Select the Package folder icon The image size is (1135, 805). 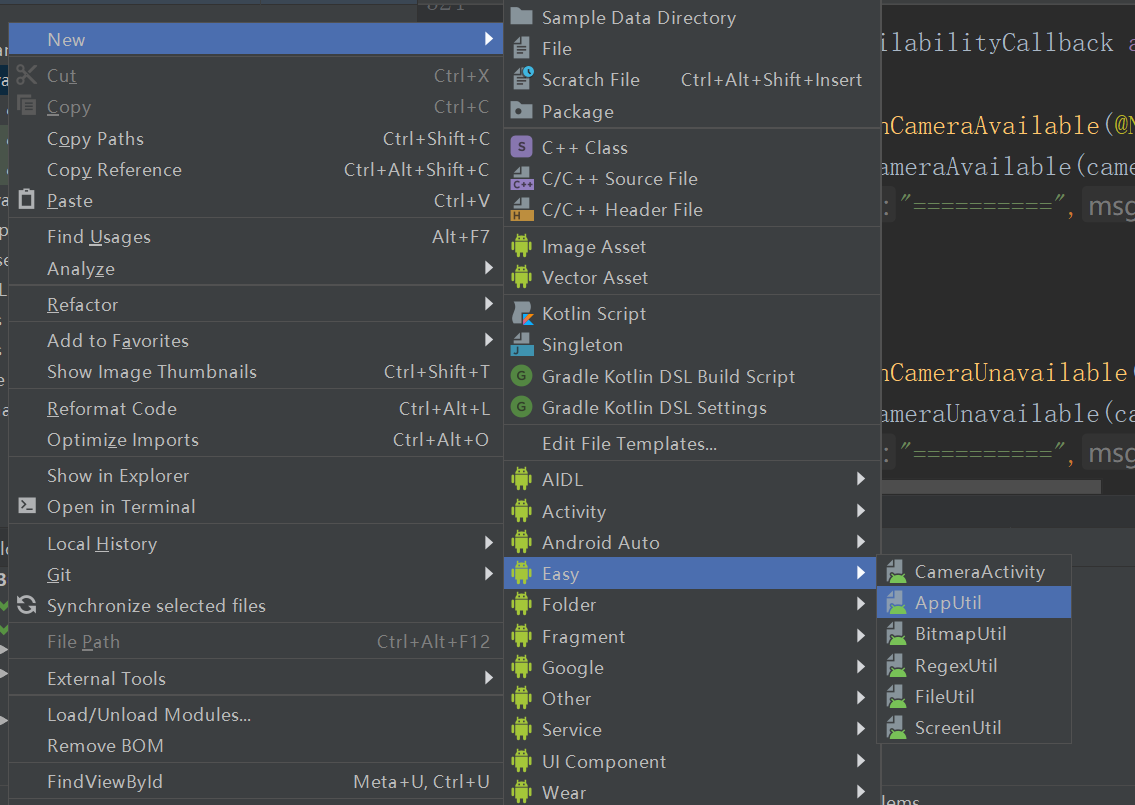coord(521,111)
